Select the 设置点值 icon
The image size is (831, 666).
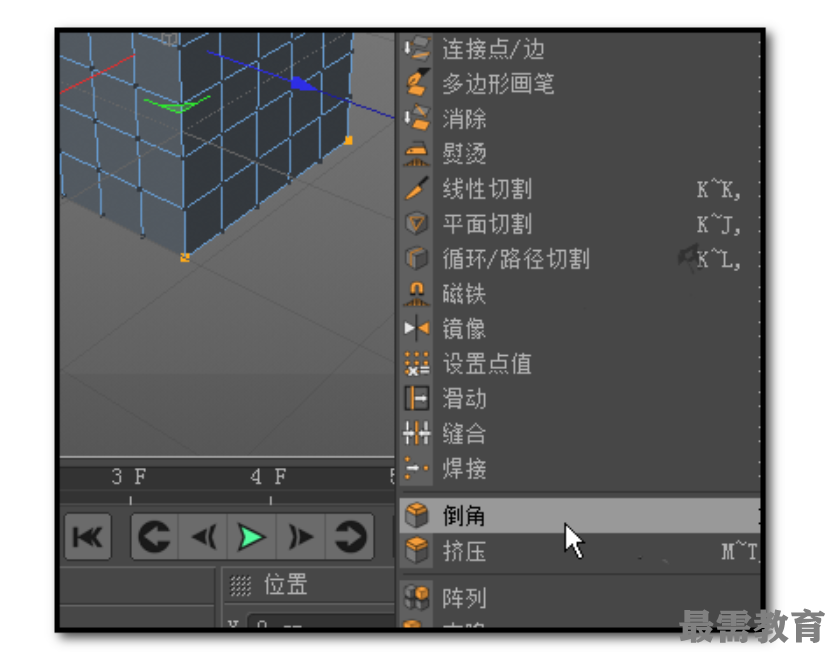[417, 363]
